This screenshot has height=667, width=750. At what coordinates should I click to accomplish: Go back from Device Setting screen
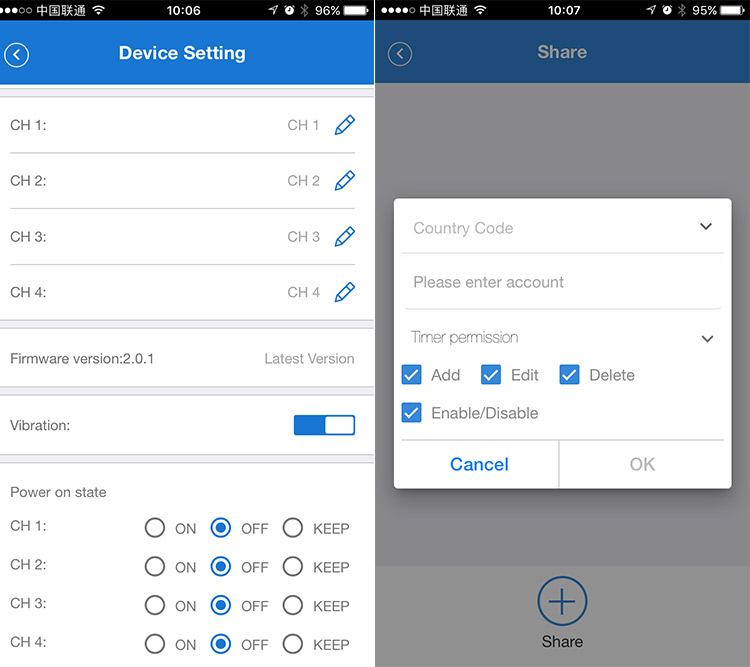(17, 54)
